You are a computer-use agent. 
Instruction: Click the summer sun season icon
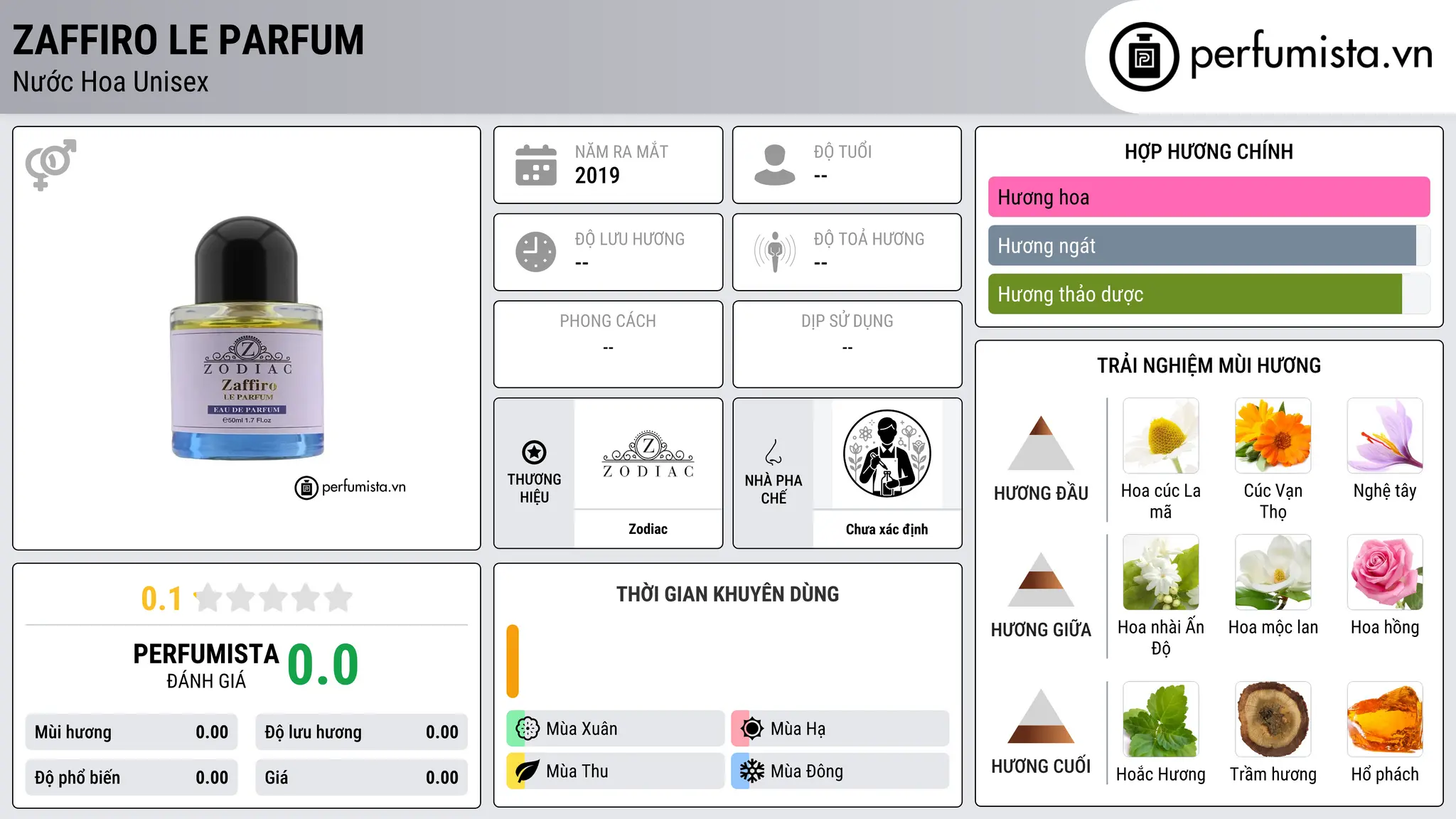pos(752,729)
